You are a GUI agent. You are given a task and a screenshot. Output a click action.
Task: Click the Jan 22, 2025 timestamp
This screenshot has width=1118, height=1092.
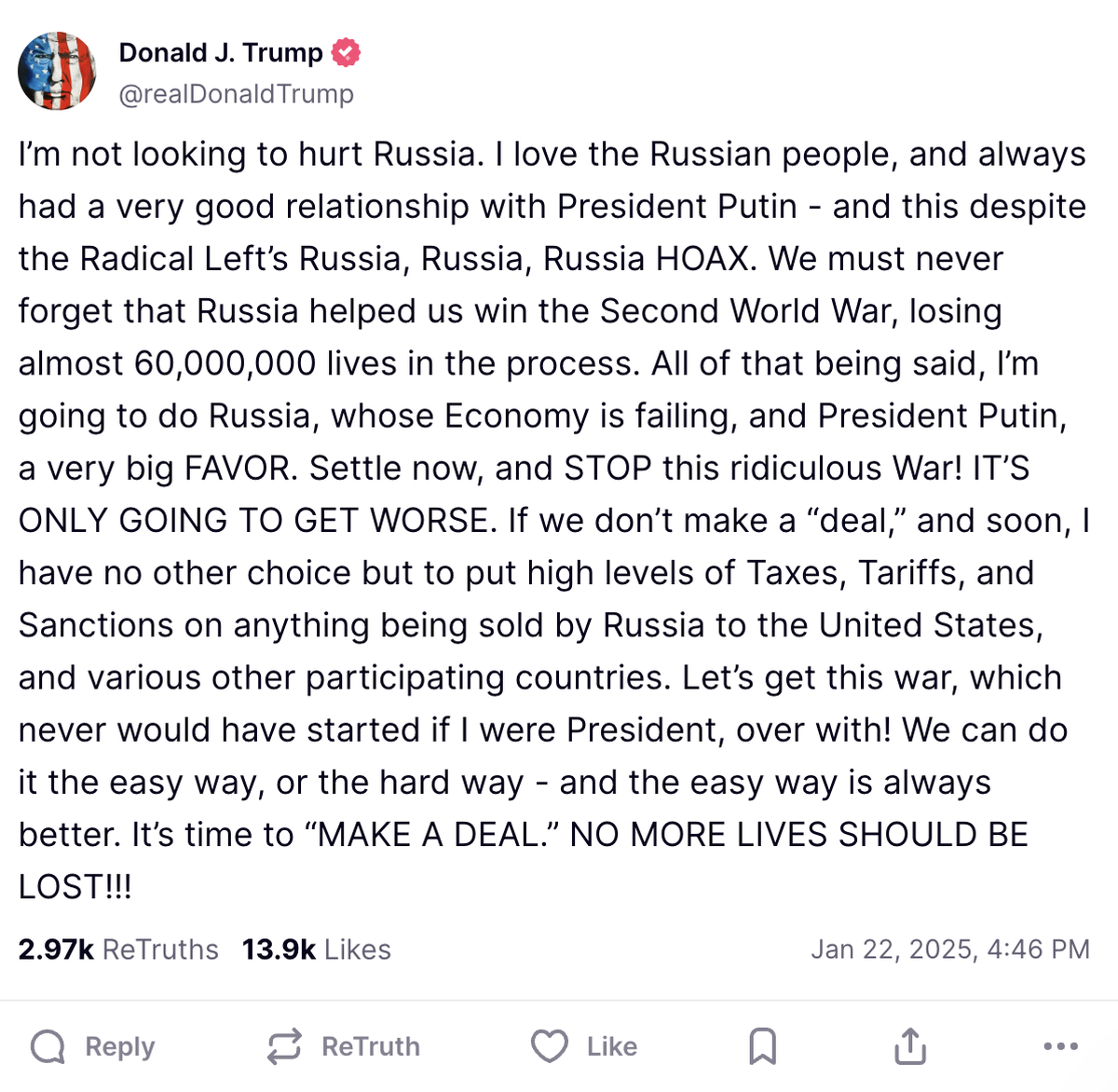coord(893,949)
